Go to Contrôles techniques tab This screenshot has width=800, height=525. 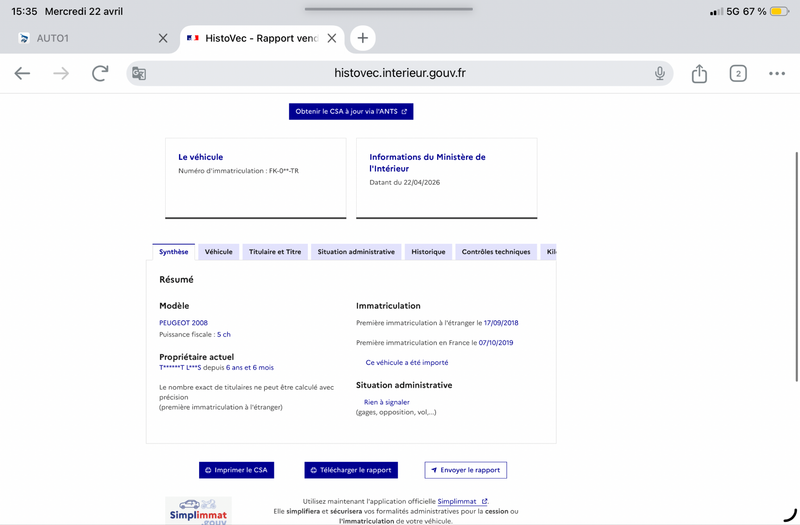[495, 252]
